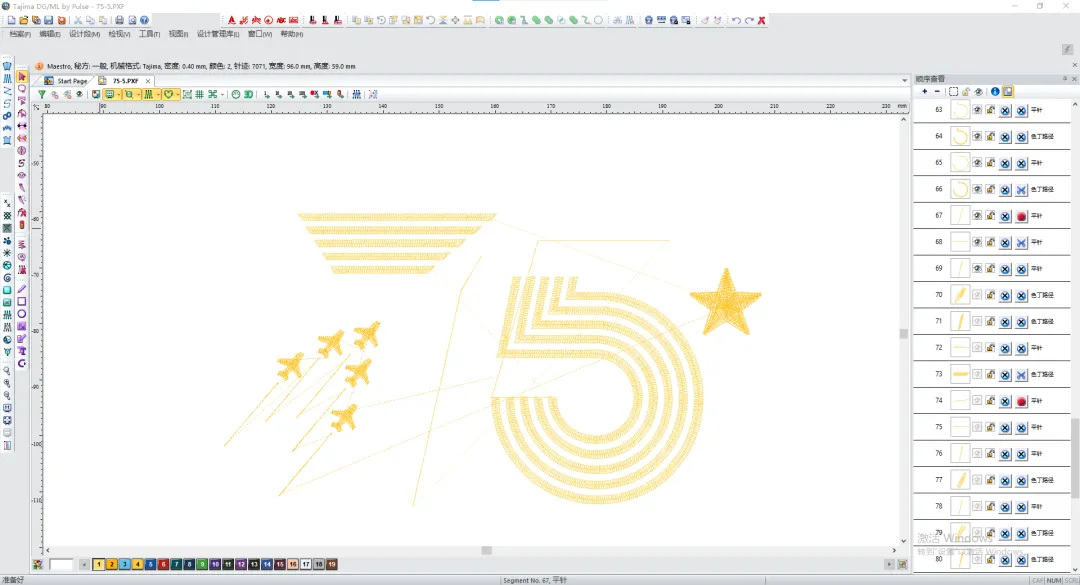Viewport: 1080px width, 585px height.
Task: Click the red stop icon on segment 67
Action: [1021, 216]
